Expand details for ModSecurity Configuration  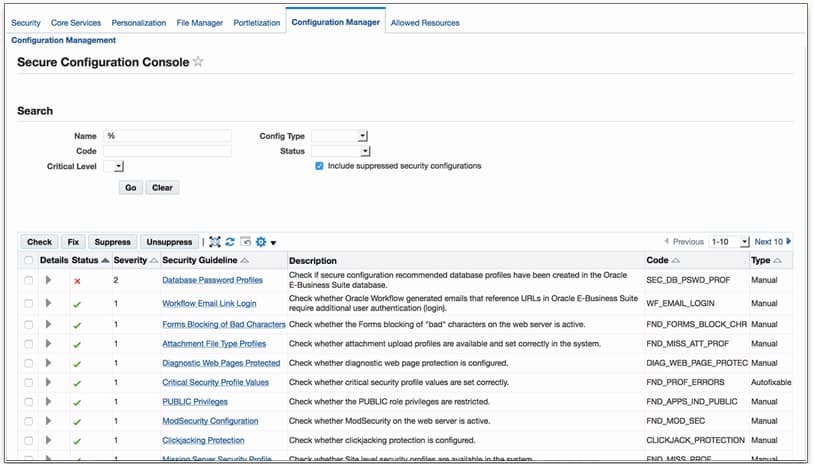(x=48, y=420)
